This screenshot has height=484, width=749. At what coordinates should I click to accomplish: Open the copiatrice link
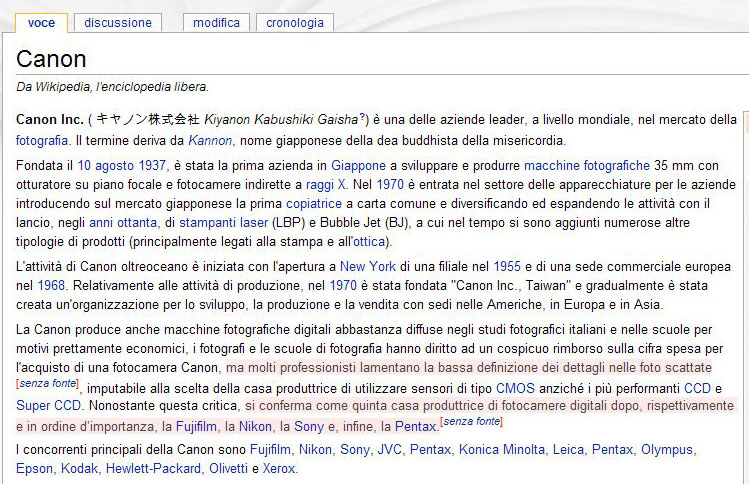tap(314, 204)
